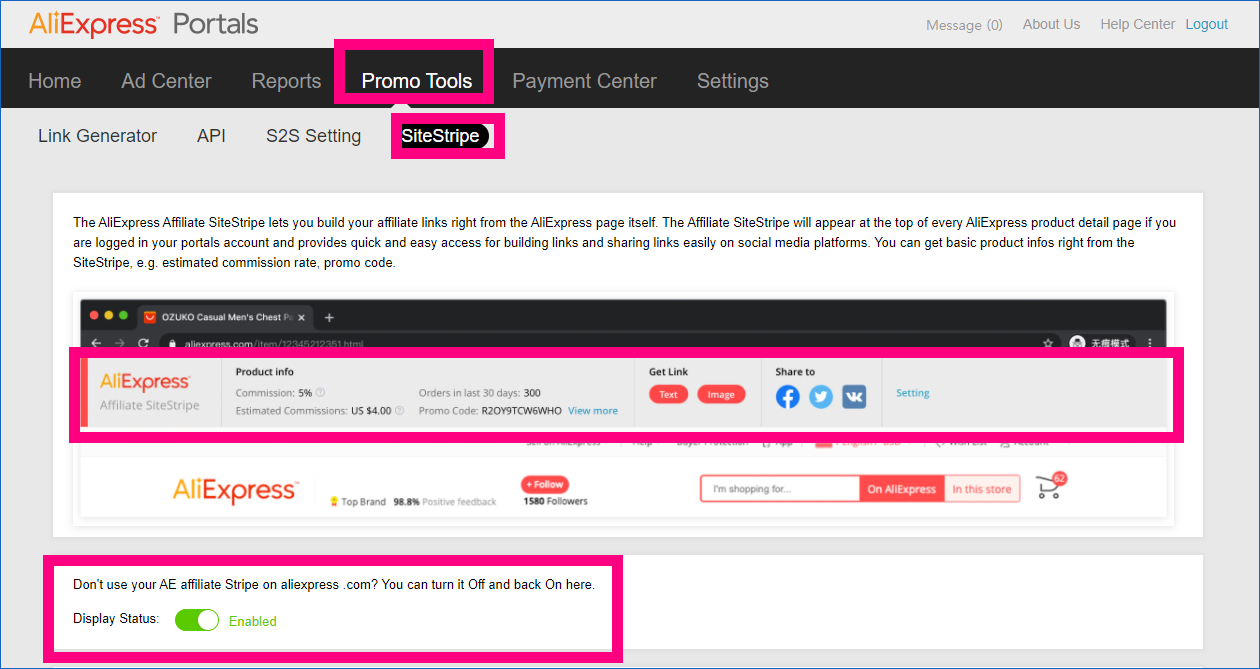The width and height of the screenshot is (1260, 669).
Task: Open the Ad Center menu
Action: tap(167, 81)
